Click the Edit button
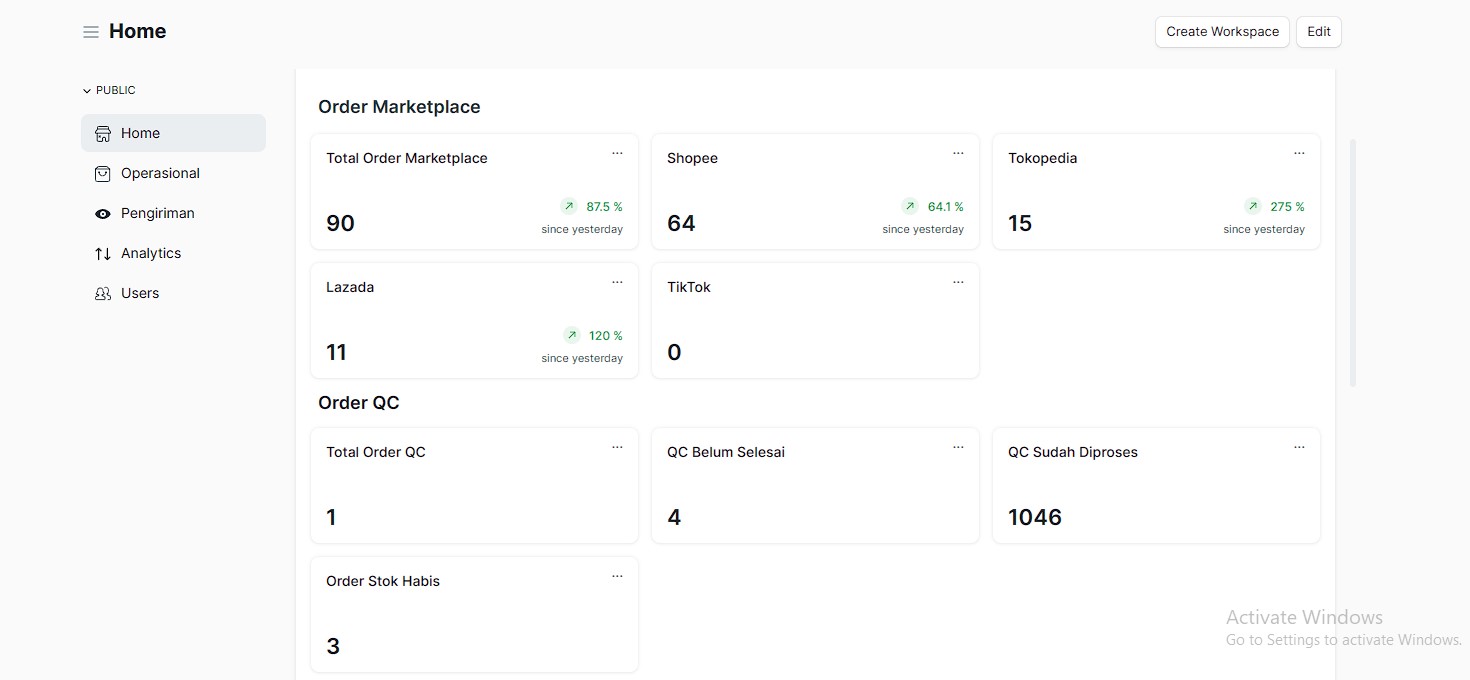 [1318, 32]
